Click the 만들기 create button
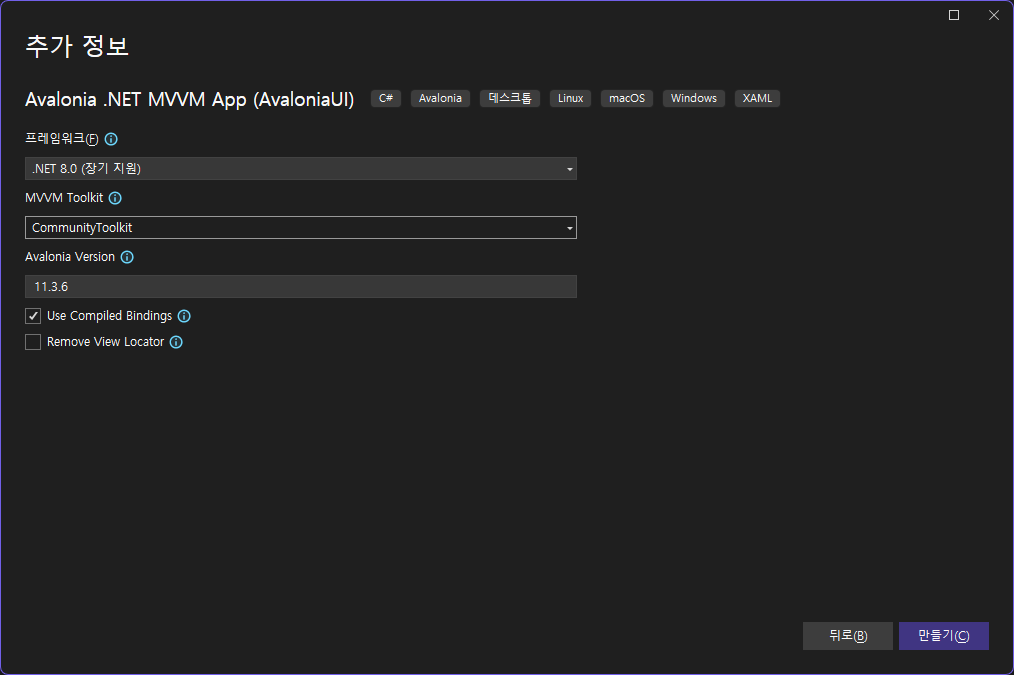The height and width of the screenshot is (675, 1014). click(x=944, y=636)
